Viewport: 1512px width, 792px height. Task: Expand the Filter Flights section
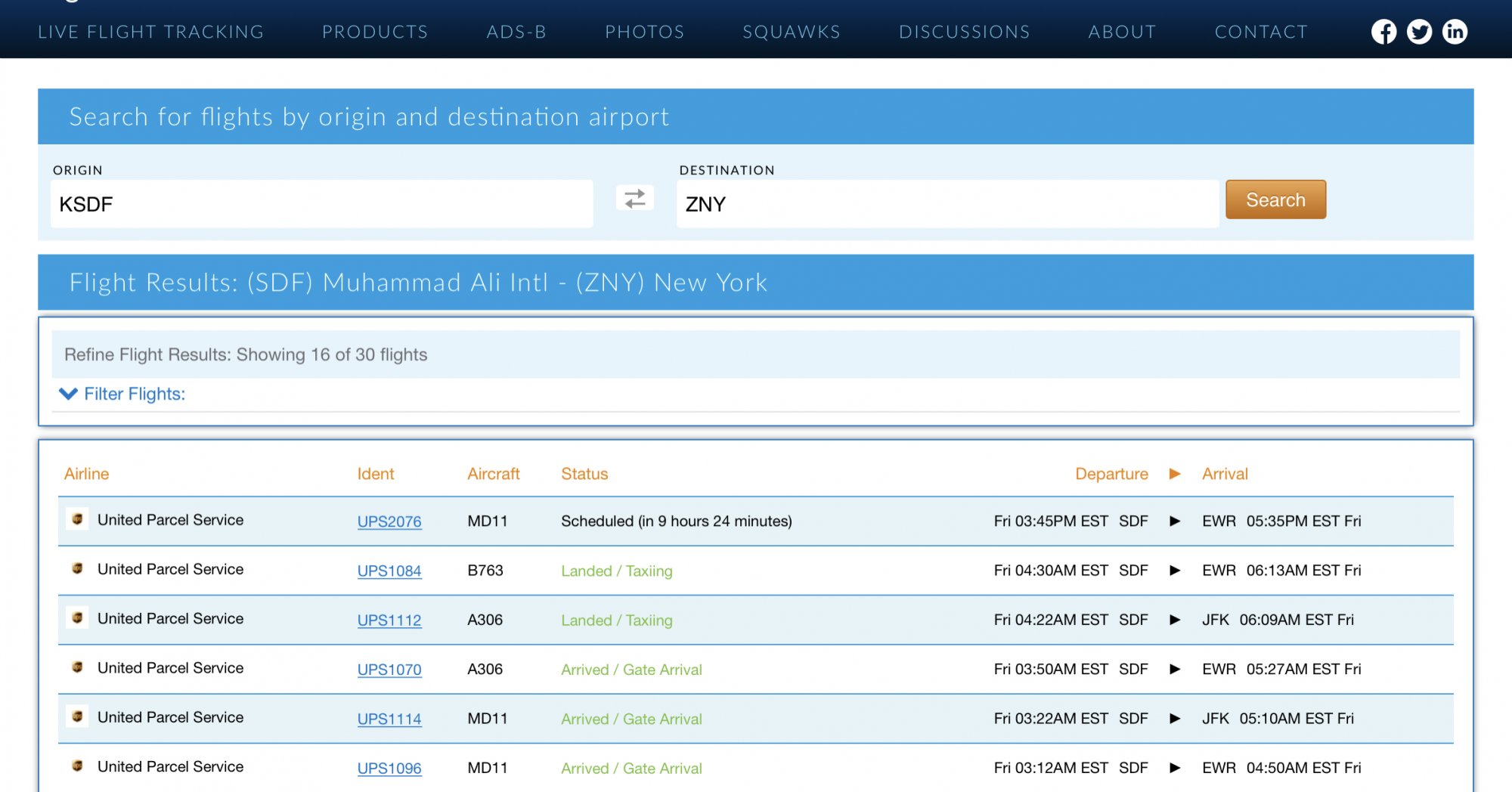click(122, 394)
